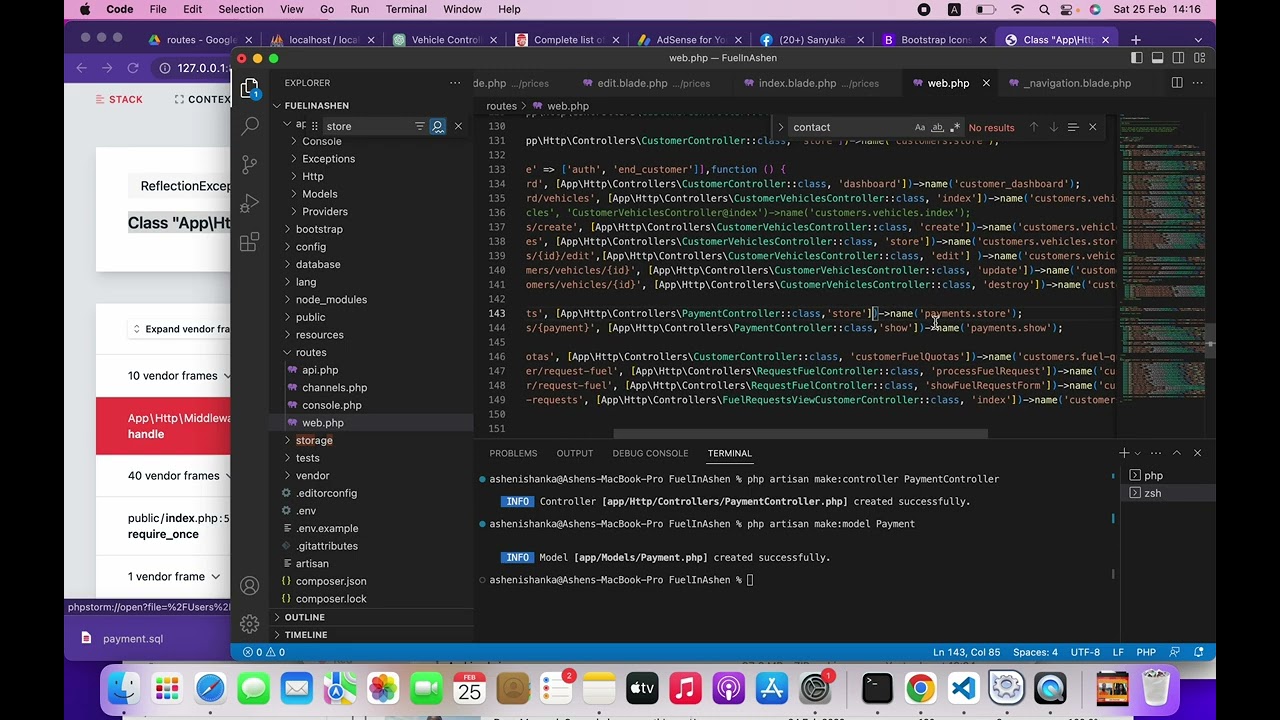1280x720 pixels.
Task: Create a new terminal with the plus icon
Action: [1124, 453]
